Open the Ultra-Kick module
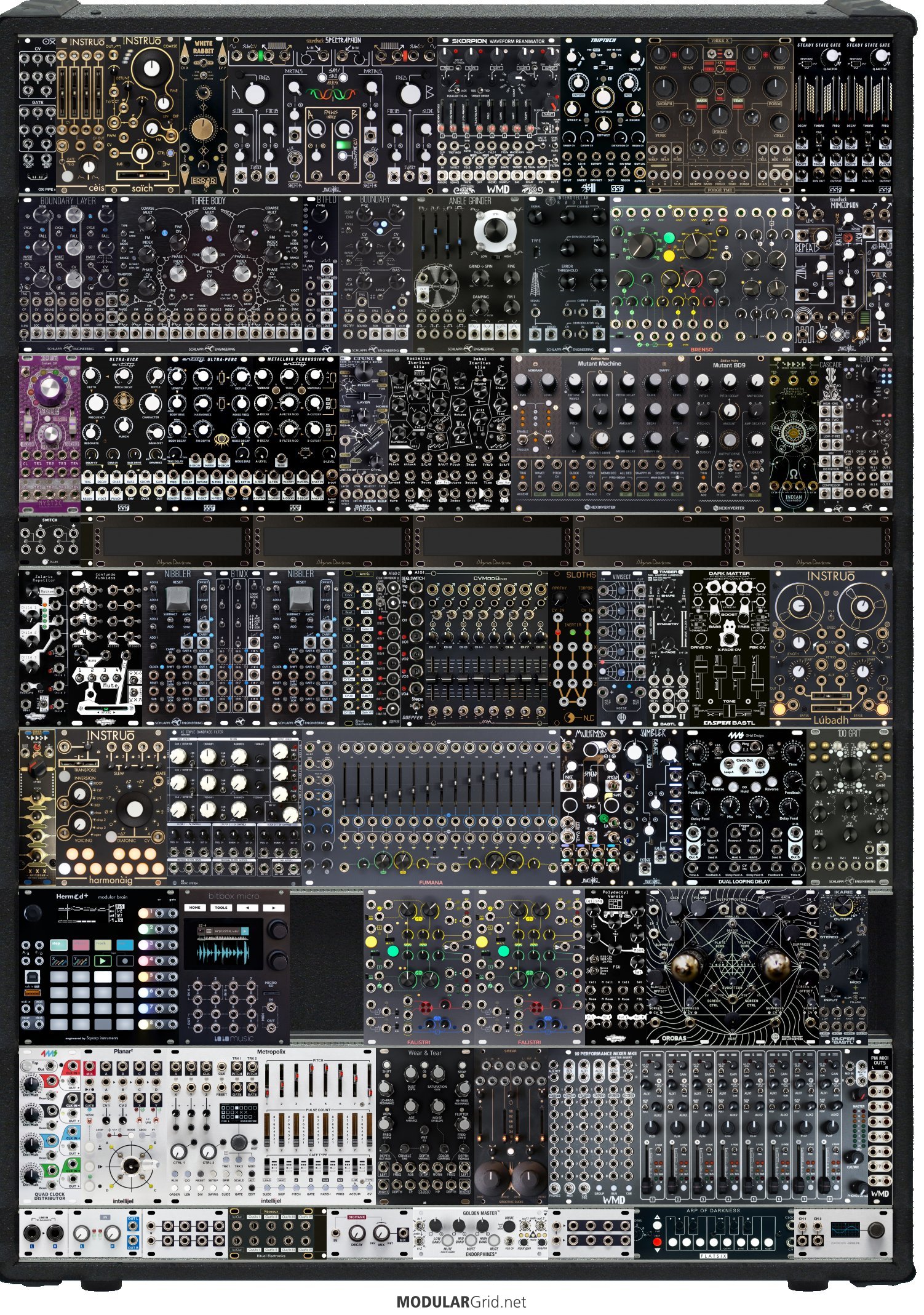 point(124,434)
